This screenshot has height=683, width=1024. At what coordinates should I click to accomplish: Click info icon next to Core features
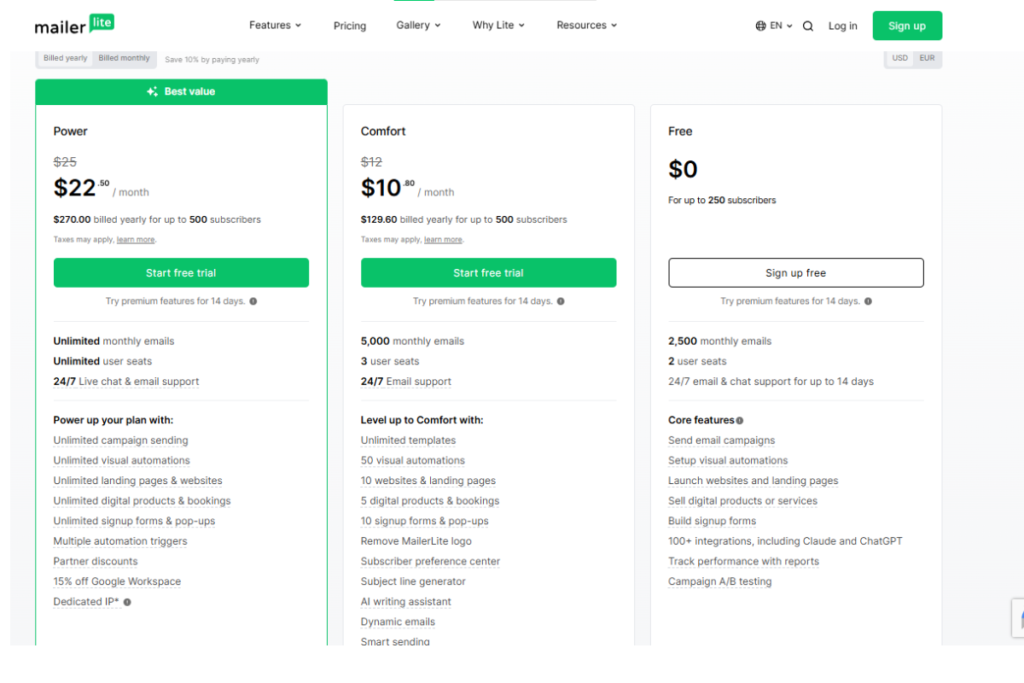click(739, 421)
